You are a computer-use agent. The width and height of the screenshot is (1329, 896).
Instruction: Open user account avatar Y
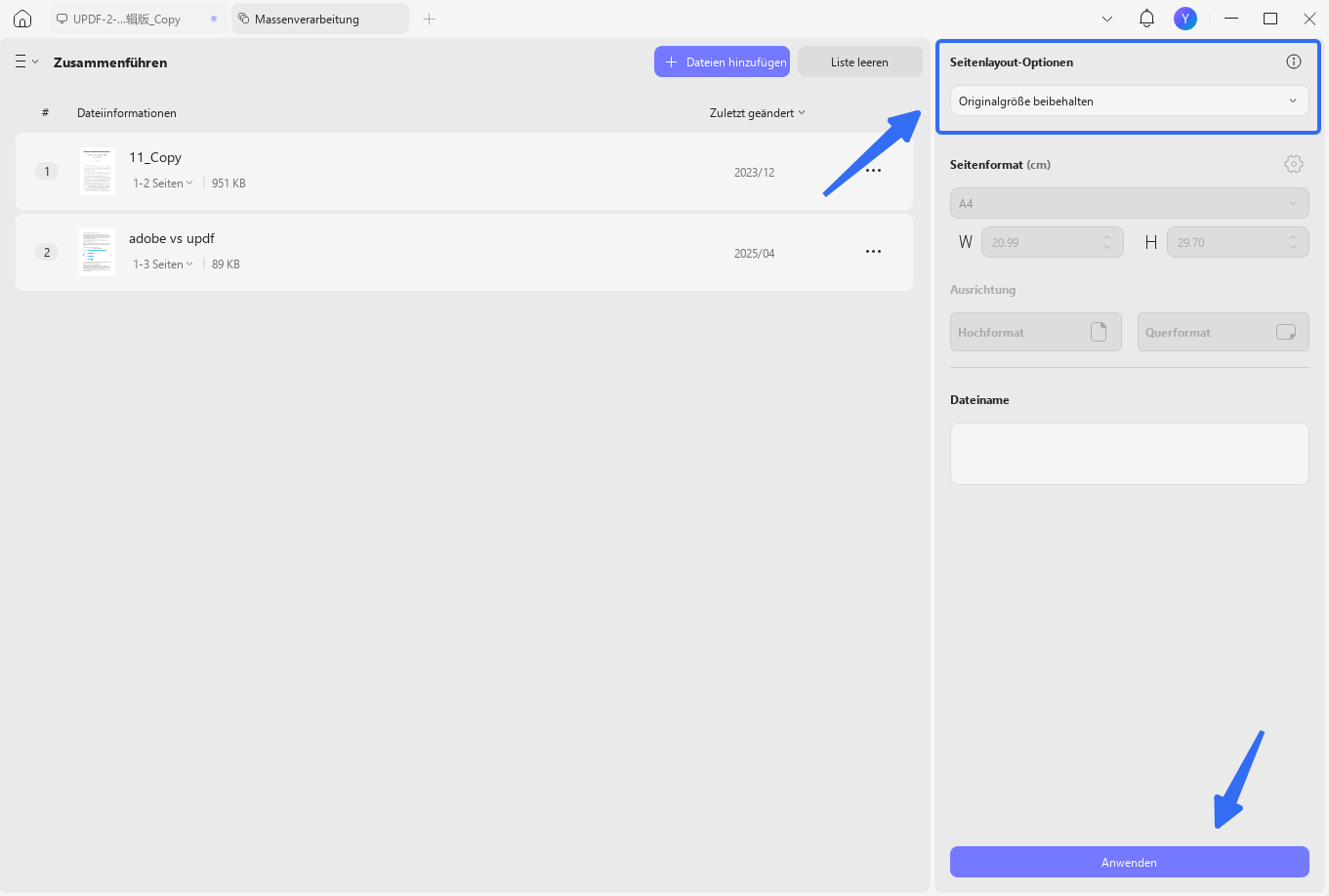pyautogui.click(x=1185, y=19)
